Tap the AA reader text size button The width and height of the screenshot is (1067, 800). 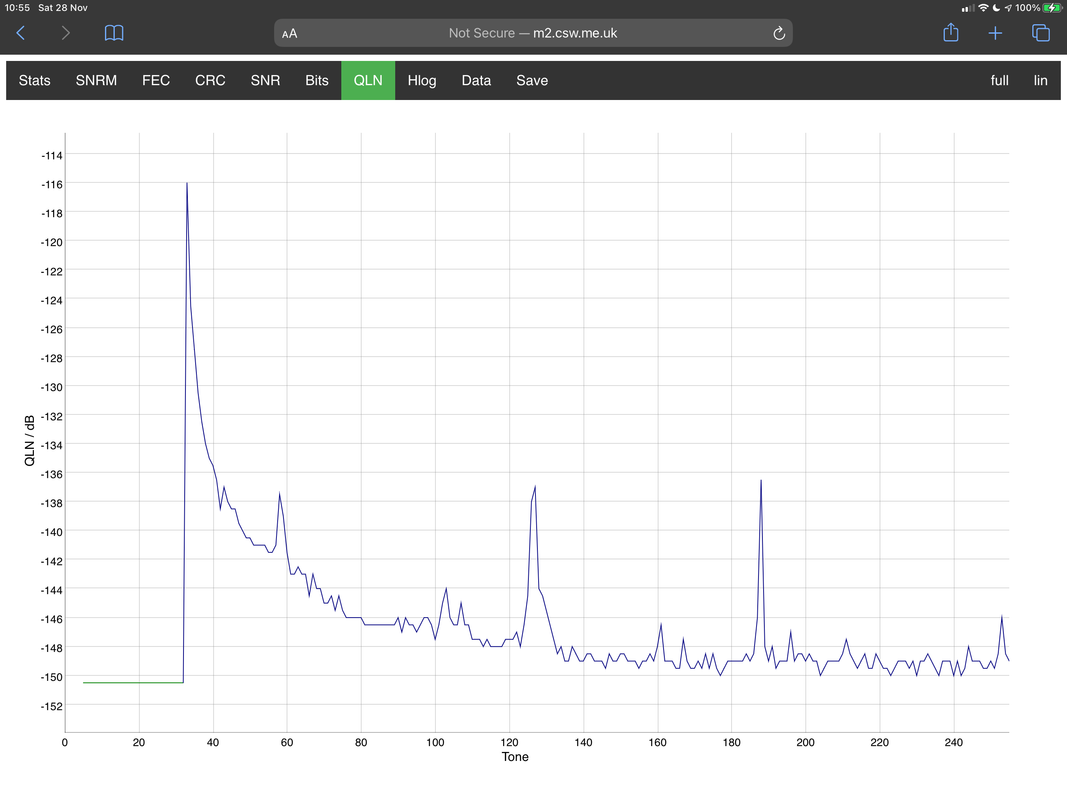click(x=289, y=33)
